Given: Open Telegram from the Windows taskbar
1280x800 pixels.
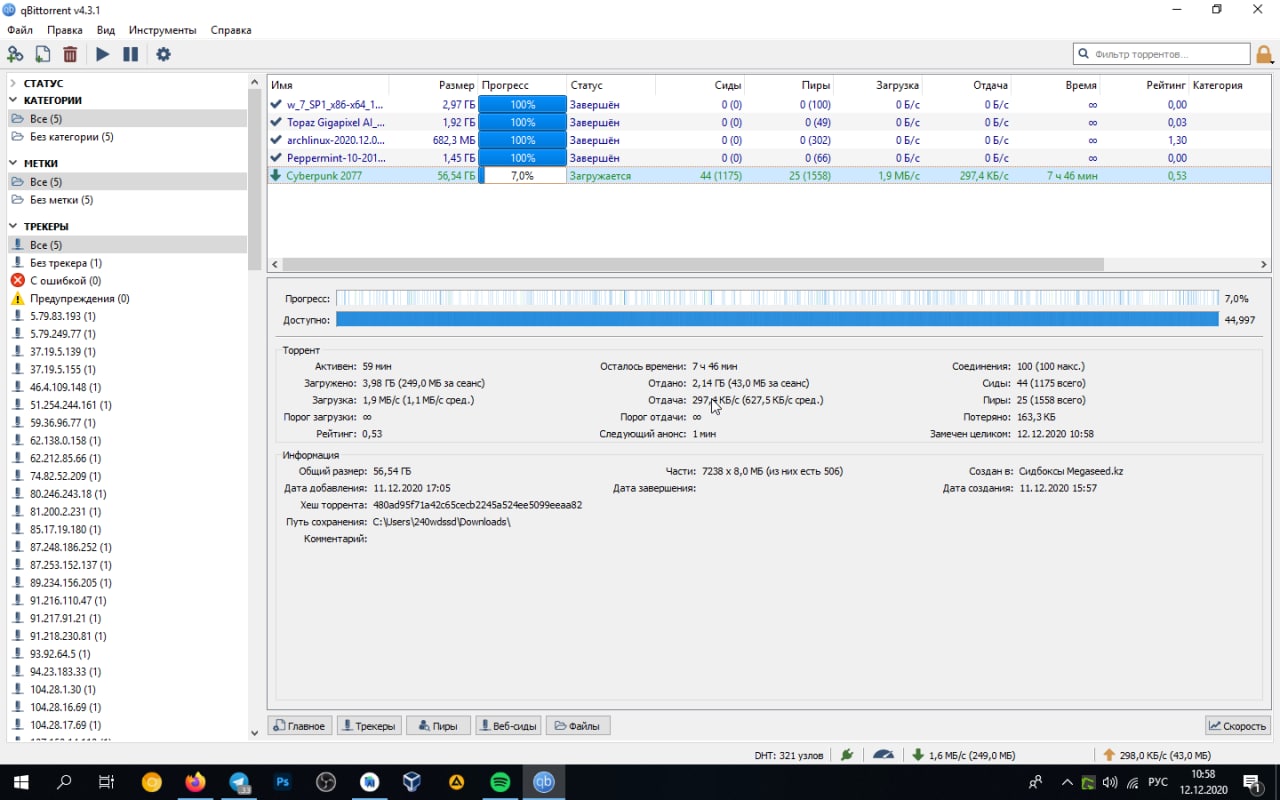Looking at the screenshot, I should click(x=239, y=782).
